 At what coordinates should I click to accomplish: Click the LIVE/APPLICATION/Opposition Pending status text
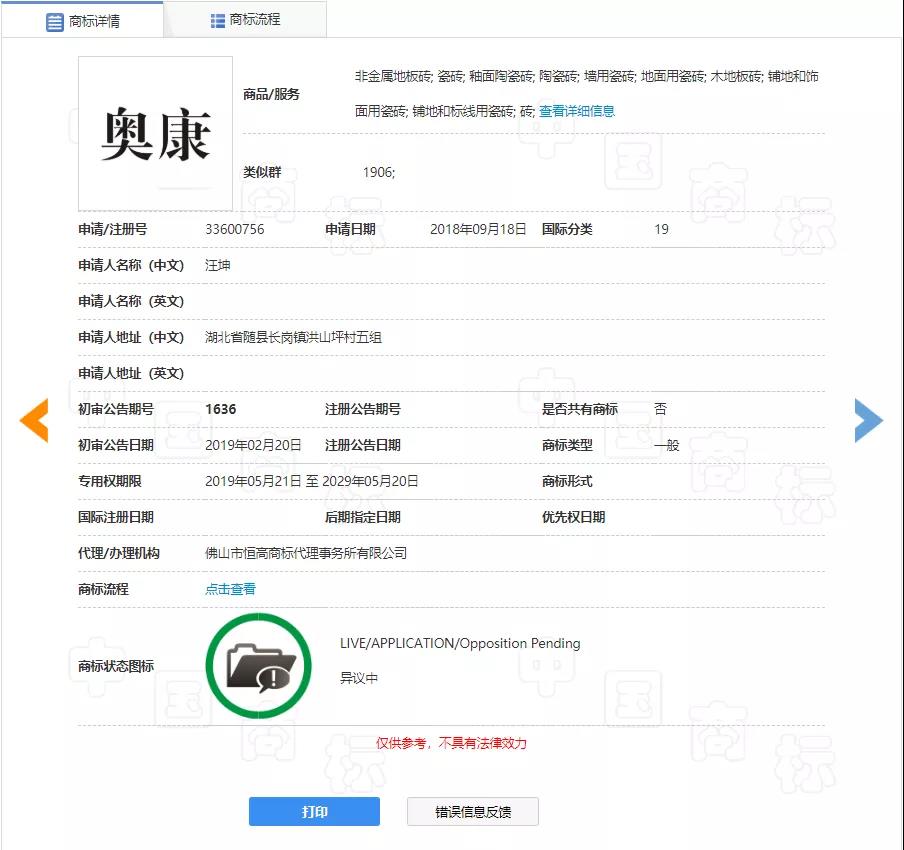click(460, 643)
